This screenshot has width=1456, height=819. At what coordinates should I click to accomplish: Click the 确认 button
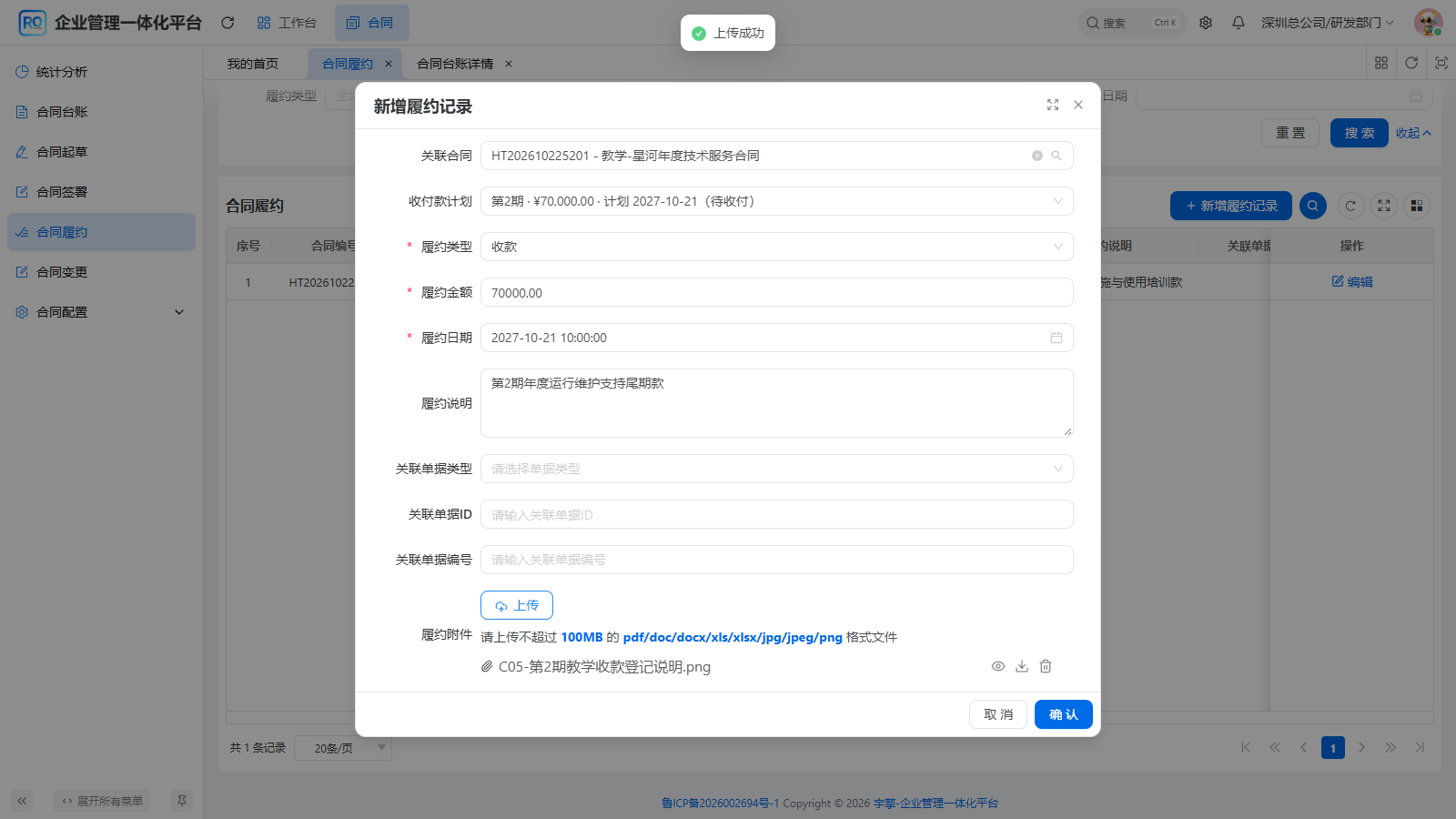tap(1063, 714)
